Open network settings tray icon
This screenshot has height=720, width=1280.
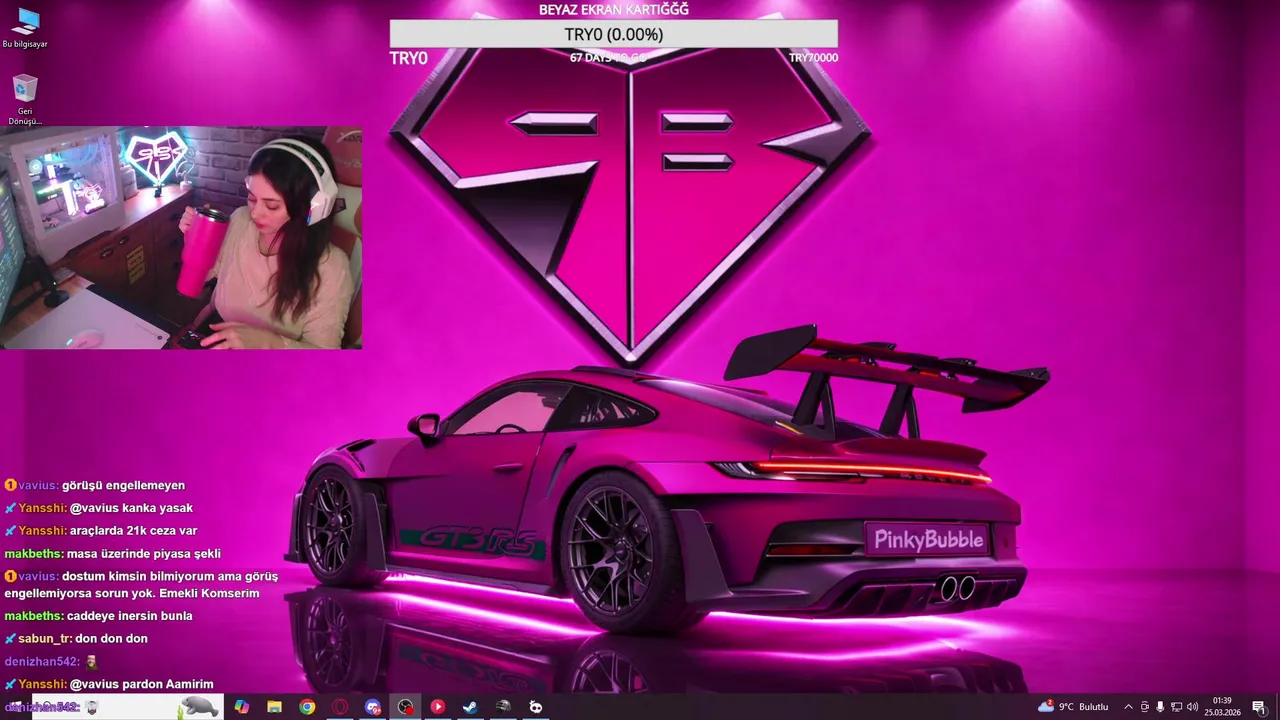[1176, 707]
